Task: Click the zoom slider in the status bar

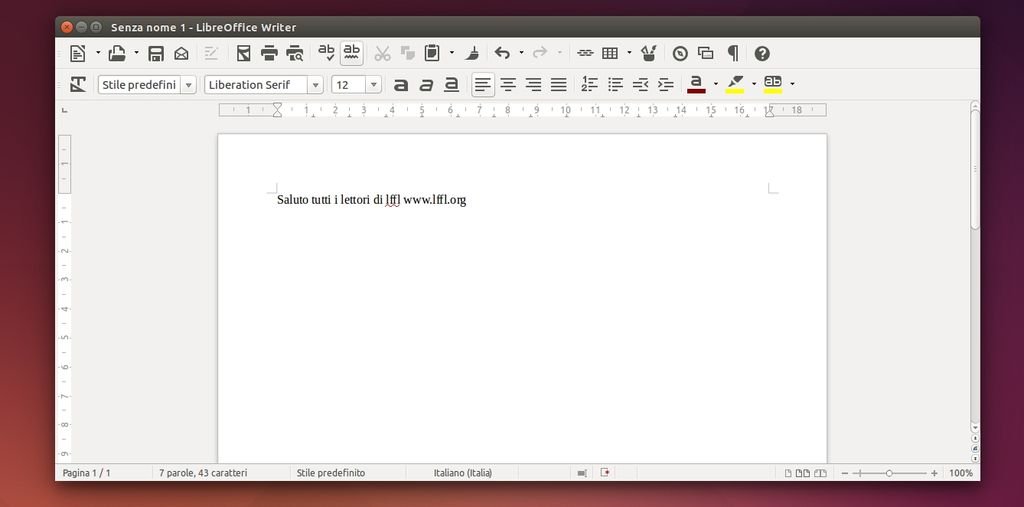Action: coord(889,473)
